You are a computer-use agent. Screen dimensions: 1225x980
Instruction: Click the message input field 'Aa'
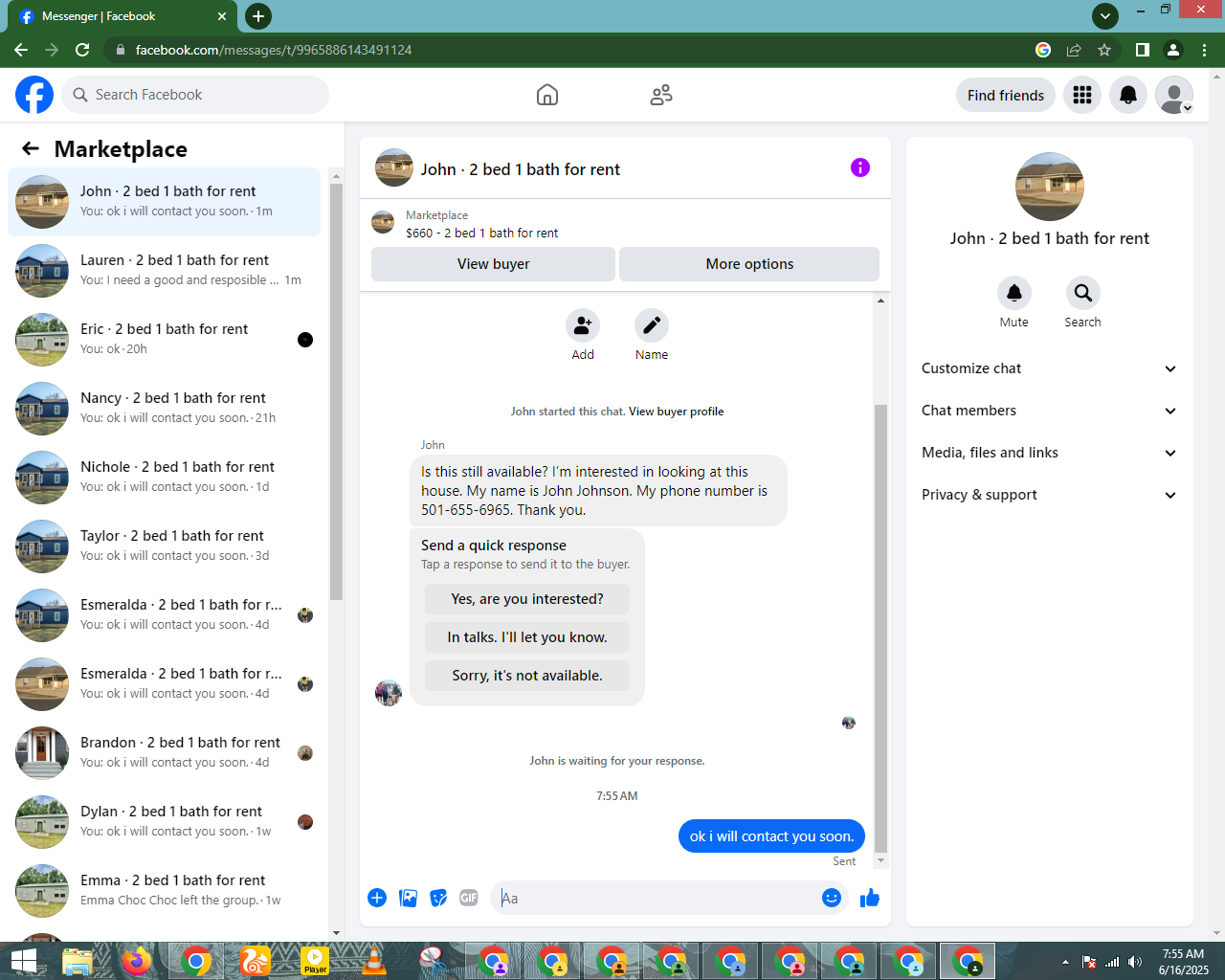(656, 898)
